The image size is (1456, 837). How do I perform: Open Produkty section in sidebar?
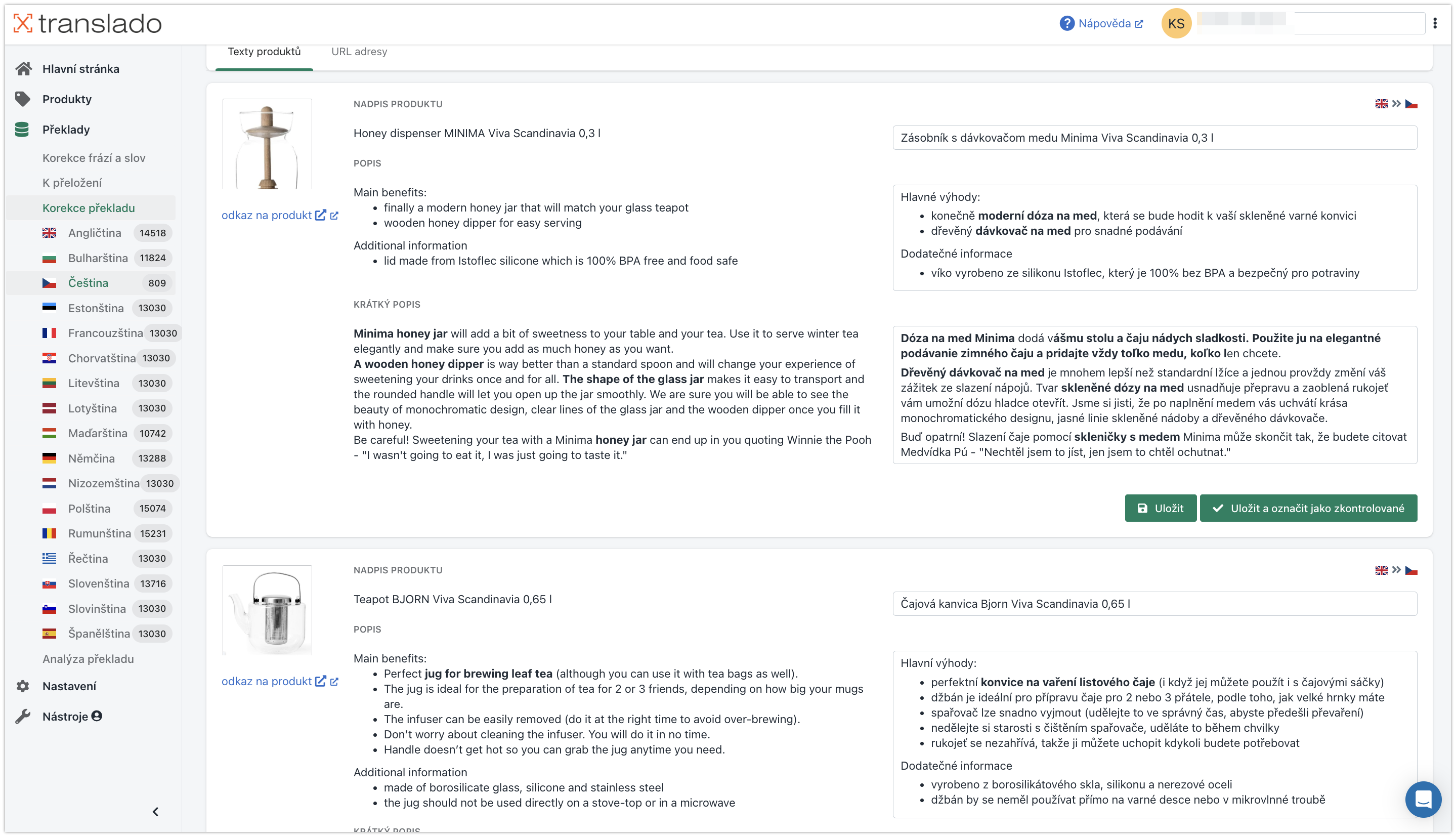67,100
